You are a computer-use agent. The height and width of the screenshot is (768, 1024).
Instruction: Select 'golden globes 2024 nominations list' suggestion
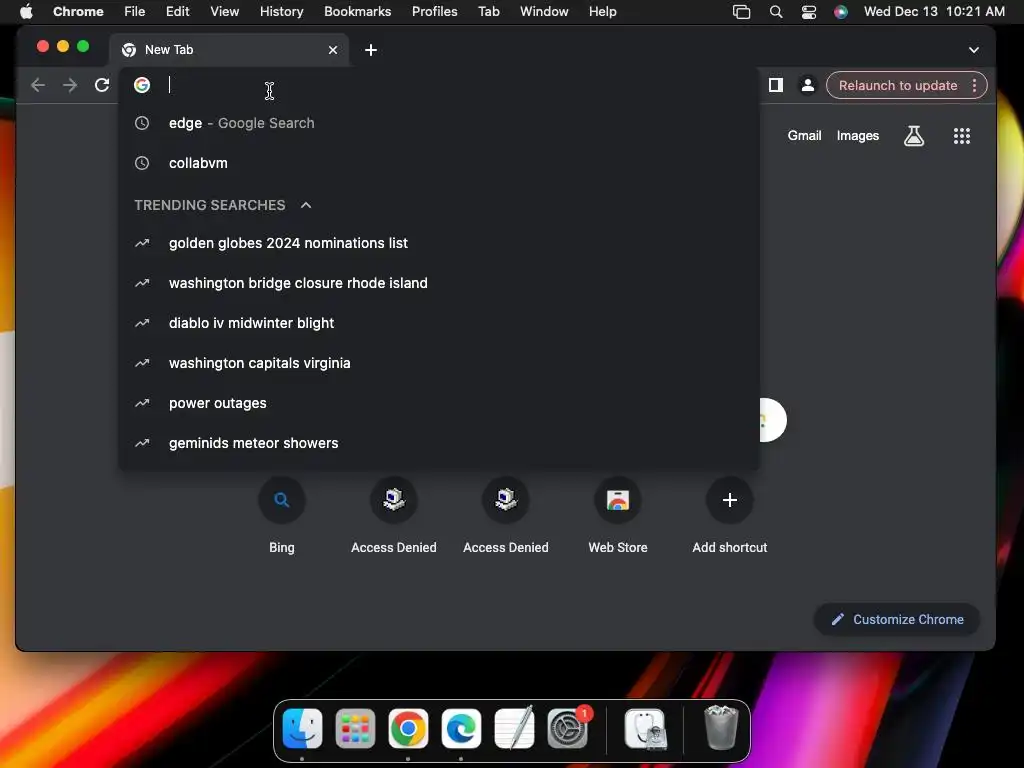coord(439,243)
